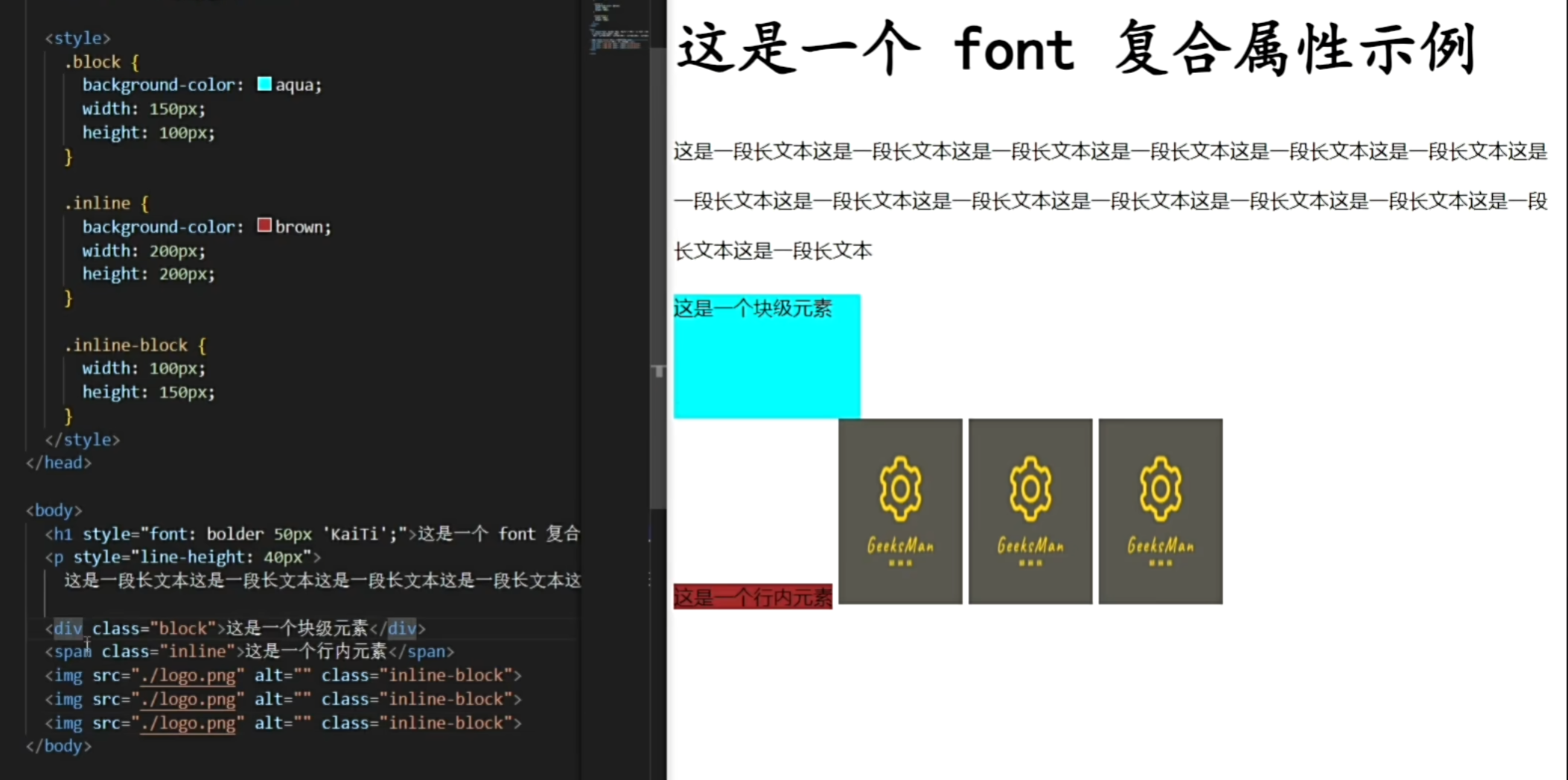The image size is (1568, 780).
Task: Click the .block selector line
Action: click(x=102, y=62)
